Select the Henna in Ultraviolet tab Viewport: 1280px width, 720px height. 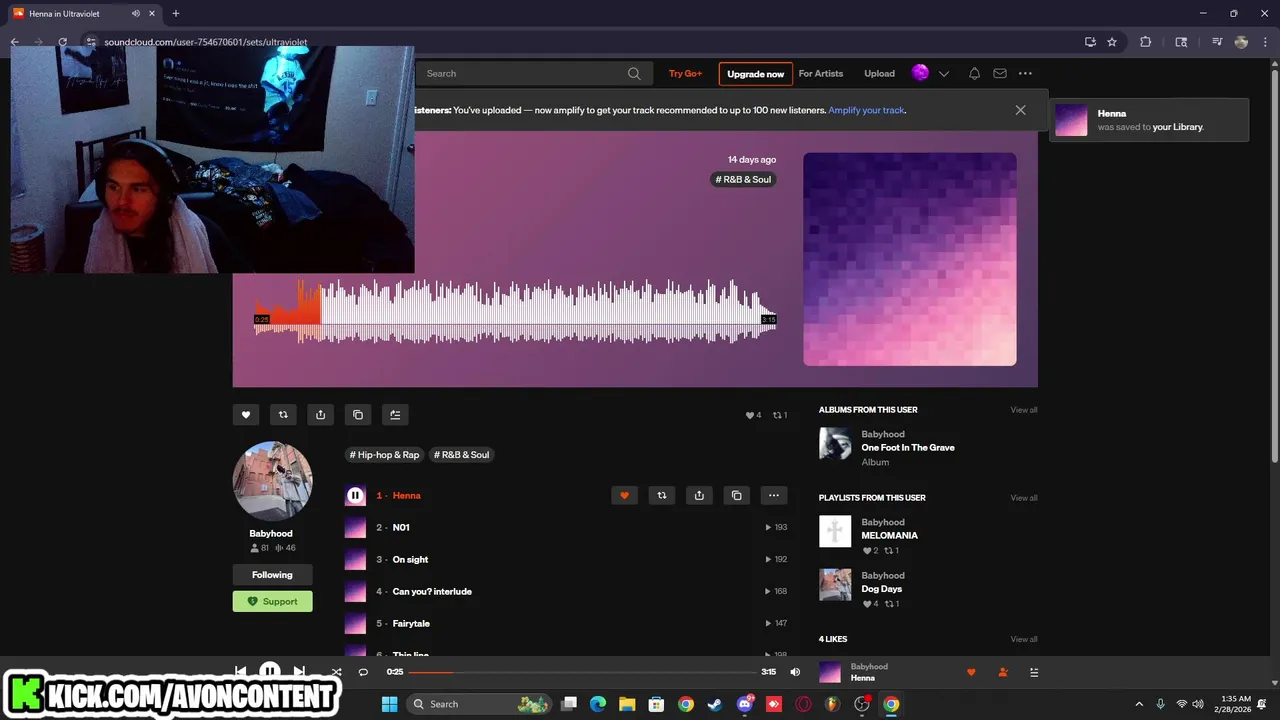pos(82,13)
